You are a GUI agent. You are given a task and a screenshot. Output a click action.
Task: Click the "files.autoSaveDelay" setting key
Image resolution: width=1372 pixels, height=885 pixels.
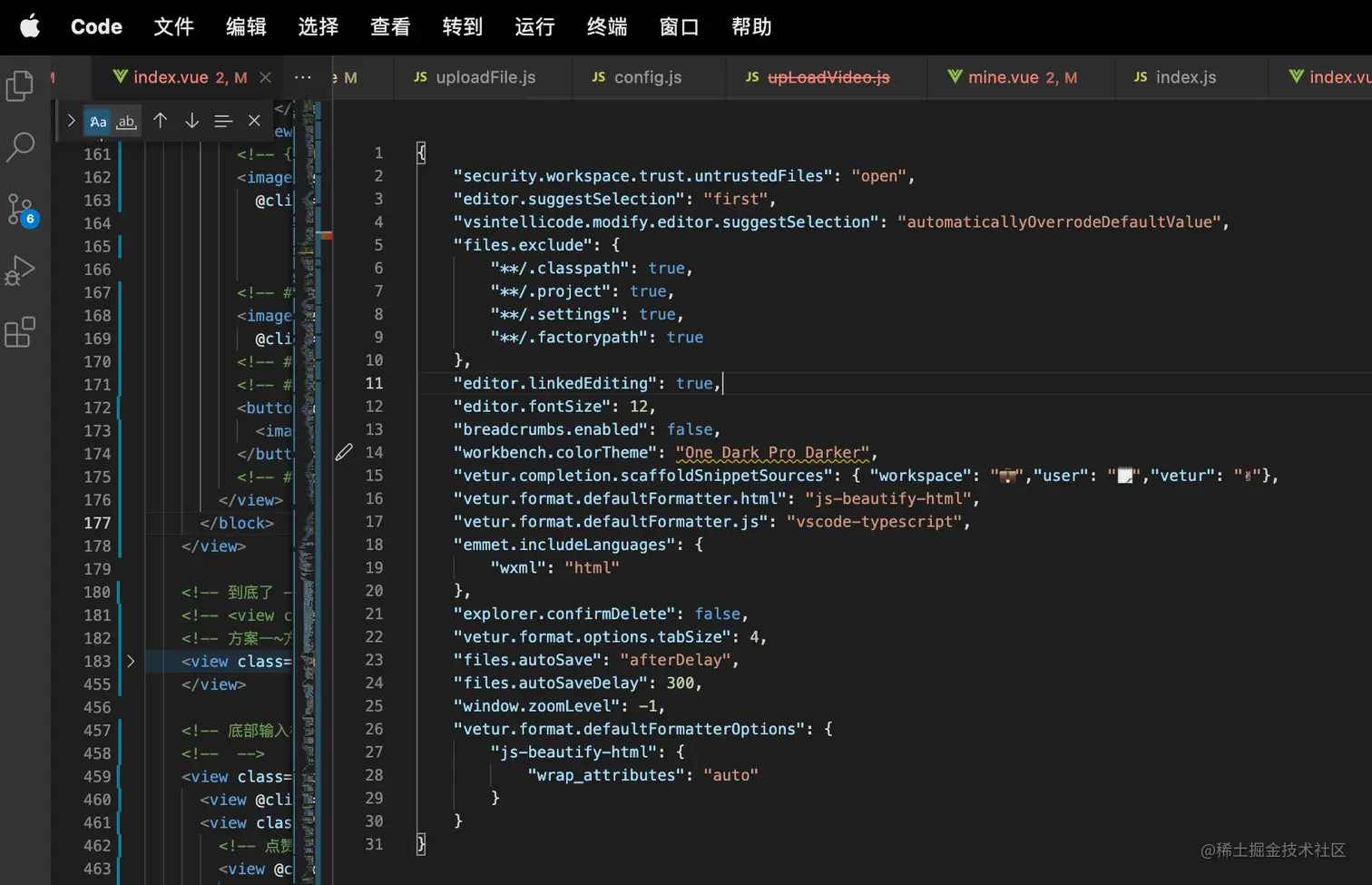tap(551, 683)
